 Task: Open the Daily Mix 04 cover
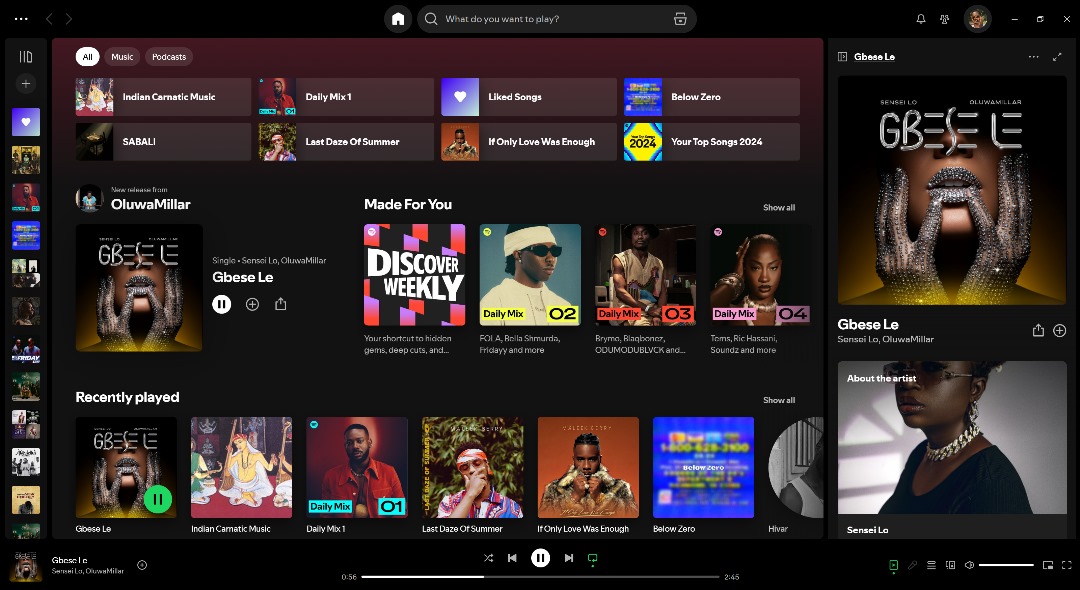coord(760,275)
